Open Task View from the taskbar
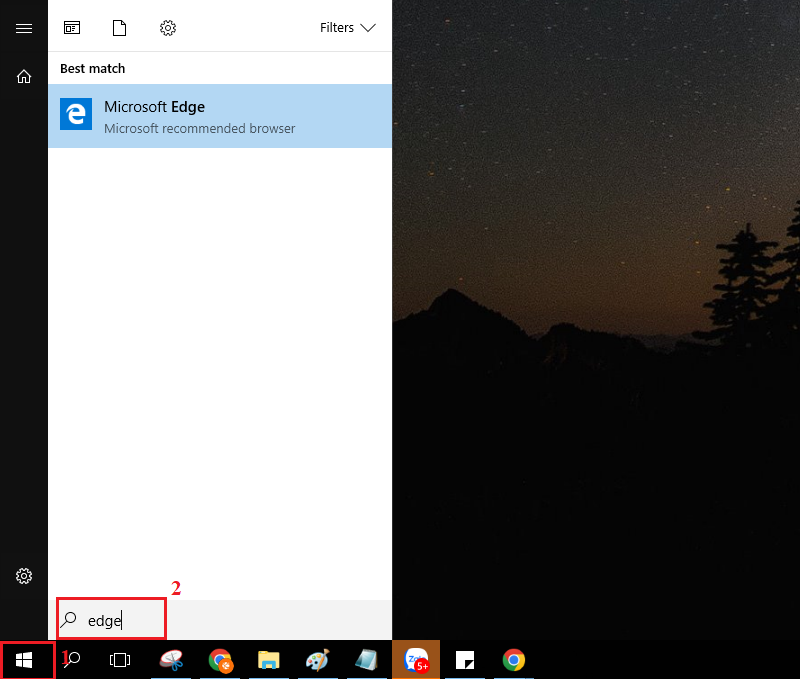 pos(120,660)
